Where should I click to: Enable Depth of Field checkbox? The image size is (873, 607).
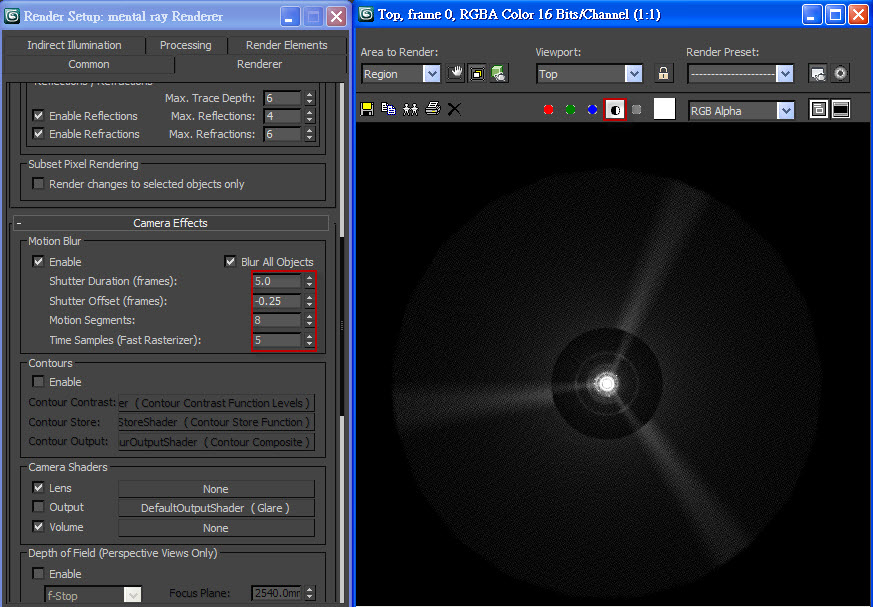[38, 573]
